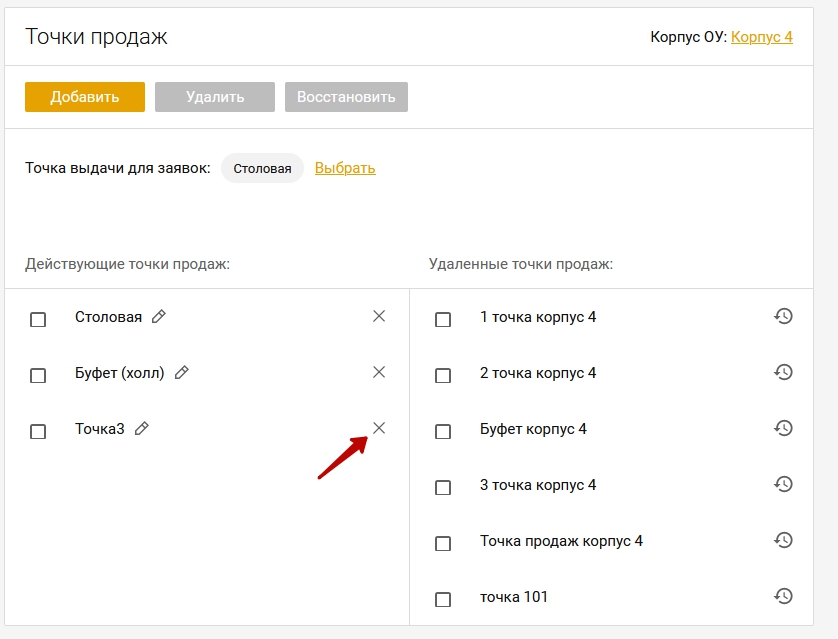This screenshot has height=639, width=838.
Task: Remove Буфет (холл) via X icon
Action: point(379,372)
